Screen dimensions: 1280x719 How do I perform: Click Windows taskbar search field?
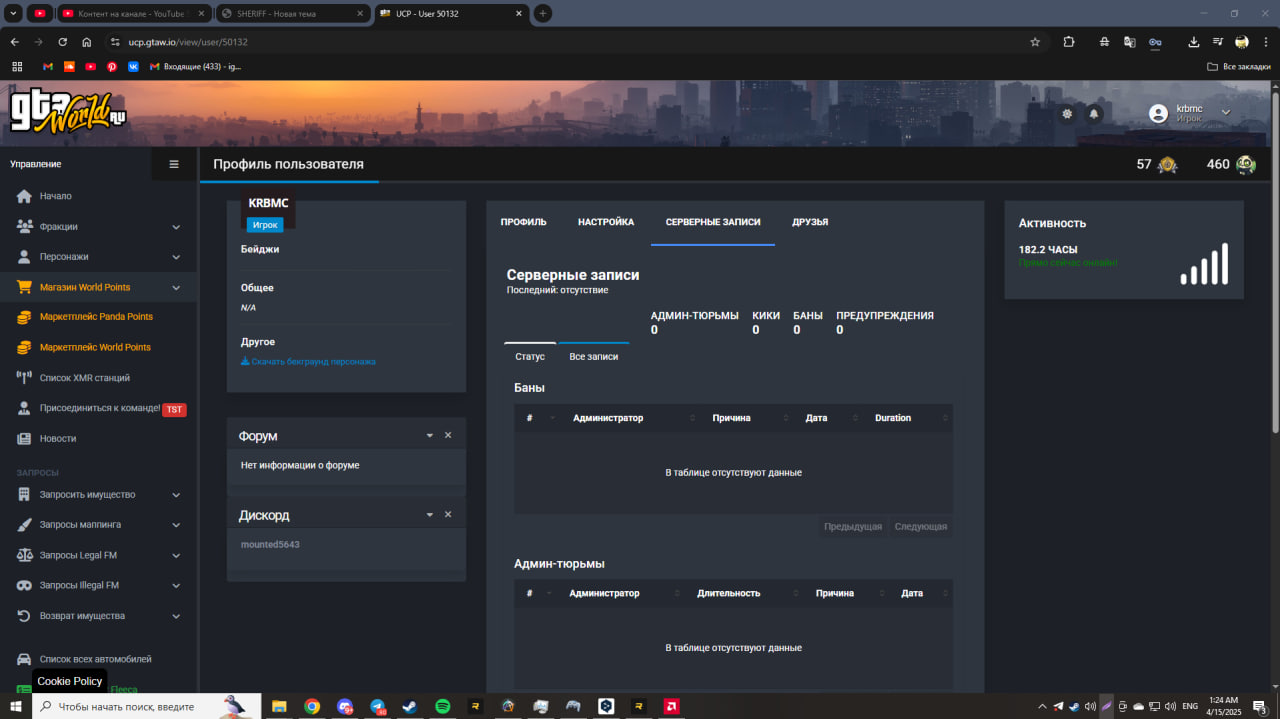click(147, 706)
